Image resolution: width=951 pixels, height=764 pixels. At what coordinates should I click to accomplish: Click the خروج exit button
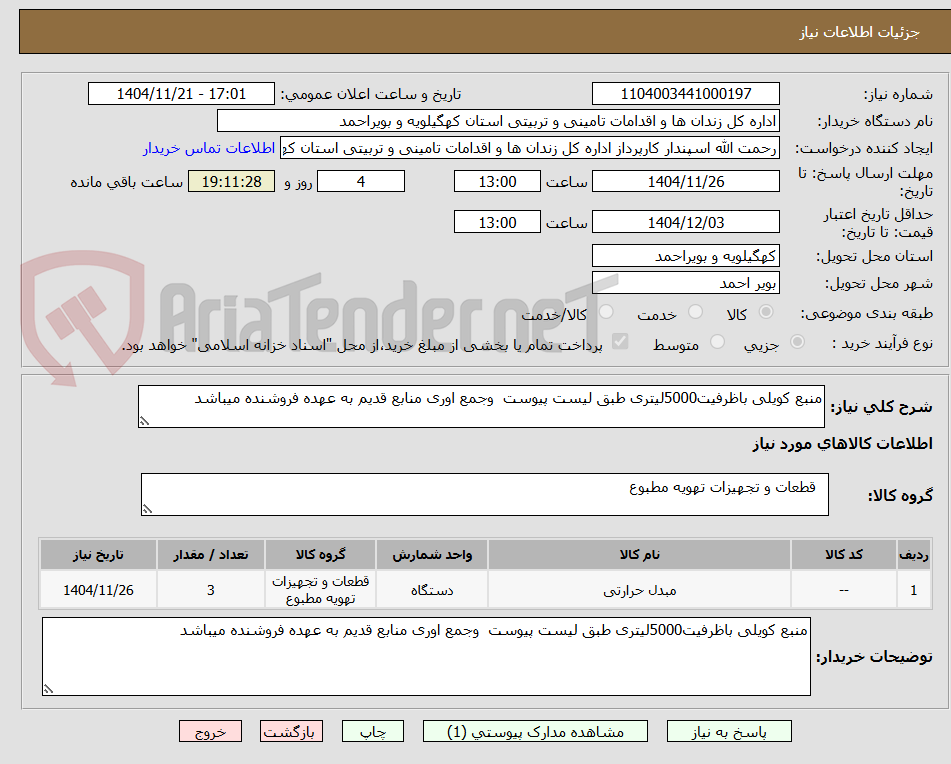click(210, 731)
